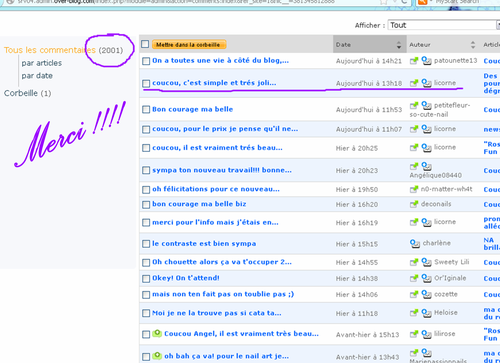Click date 'Hier à 15h15'
Image resolution: width=500 pixels, height=363 pixels.
tap(357, 244)
